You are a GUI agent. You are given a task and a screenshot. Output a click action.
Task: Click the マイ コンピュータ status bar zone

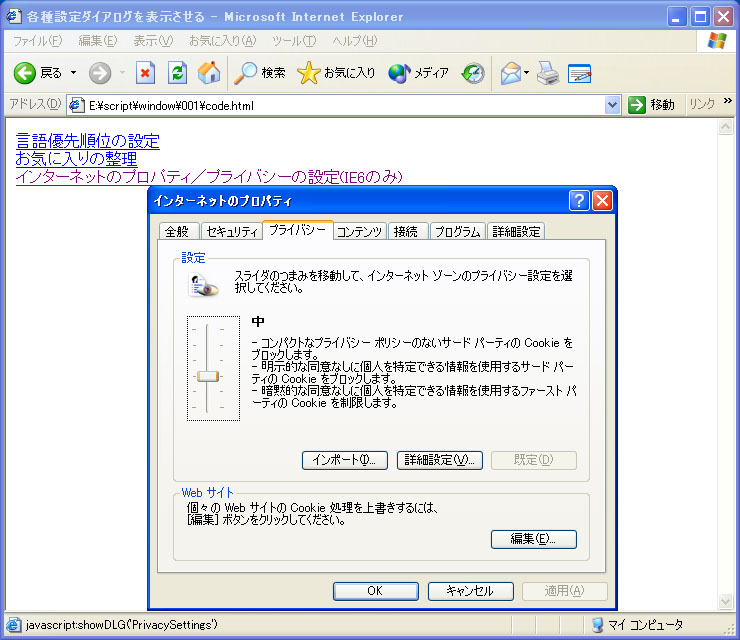pos(637,625)
